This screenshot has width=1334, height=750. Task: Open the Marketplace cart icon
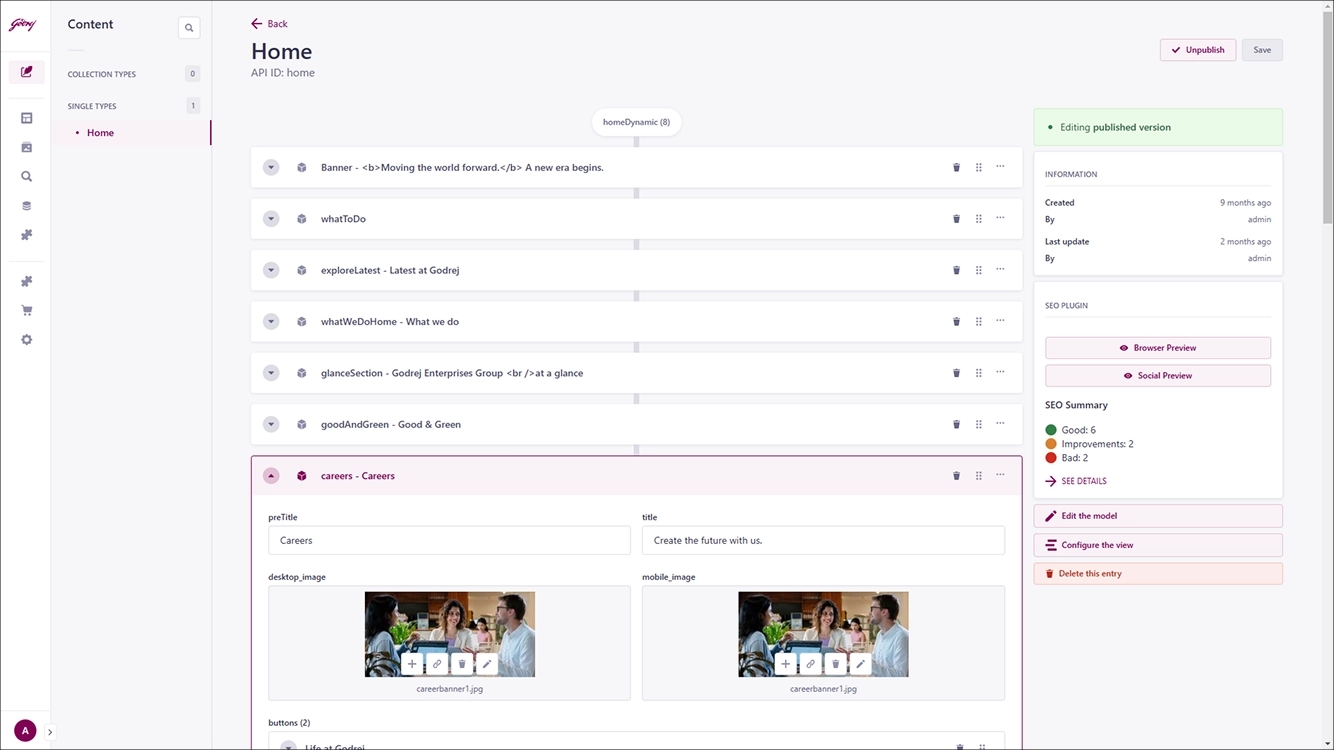[x=27, y=310]
